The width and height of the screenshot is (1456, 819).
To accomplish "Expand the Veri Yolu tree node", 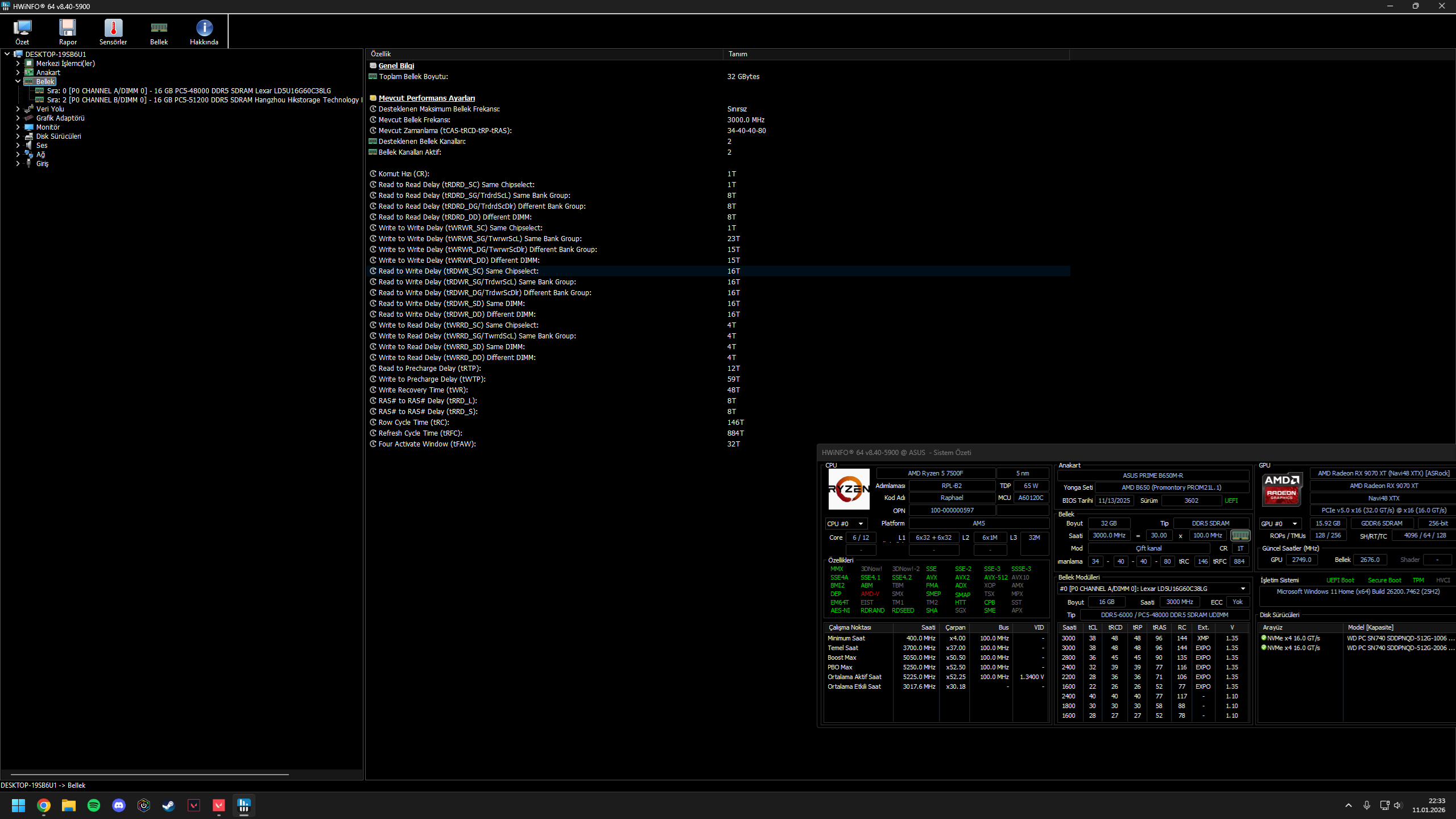I will pos(18,109).
